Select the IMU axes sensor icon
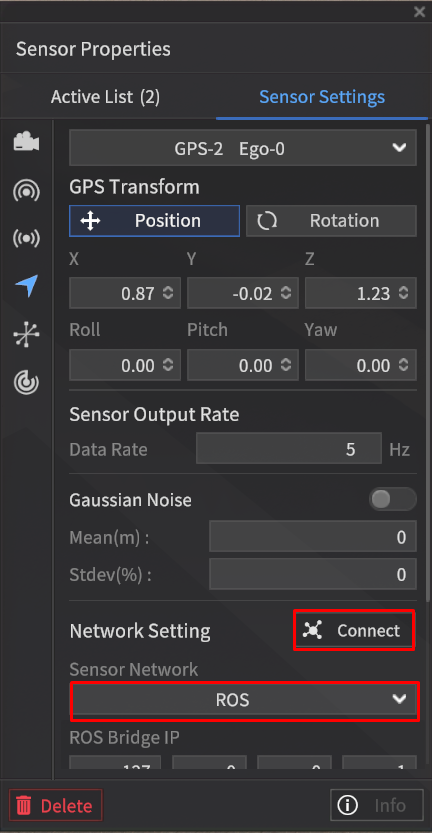This screenshot has width=432, height=833. [x=27, y=334]
